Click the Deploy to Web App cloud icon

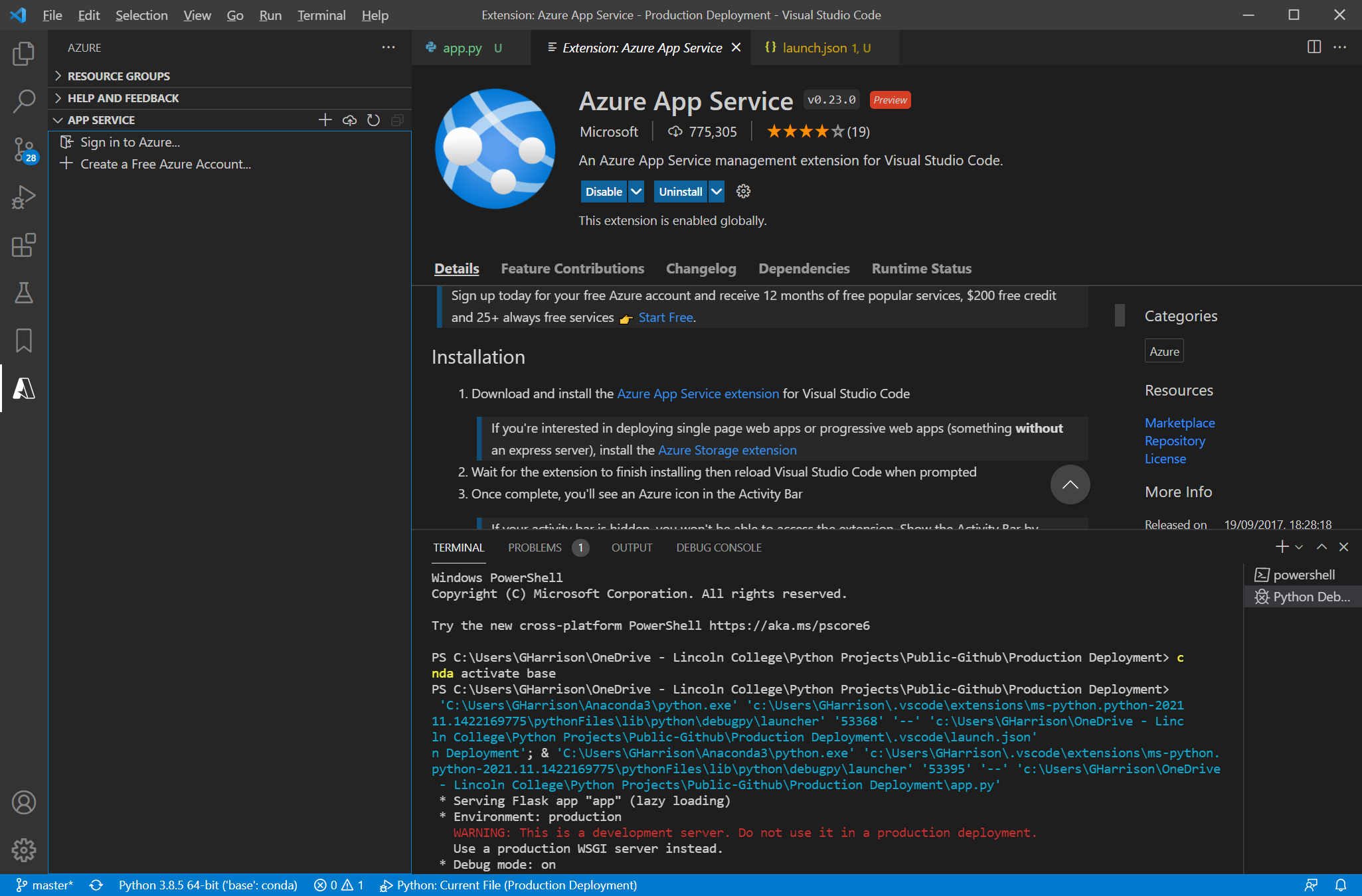(x=349, y=120)
